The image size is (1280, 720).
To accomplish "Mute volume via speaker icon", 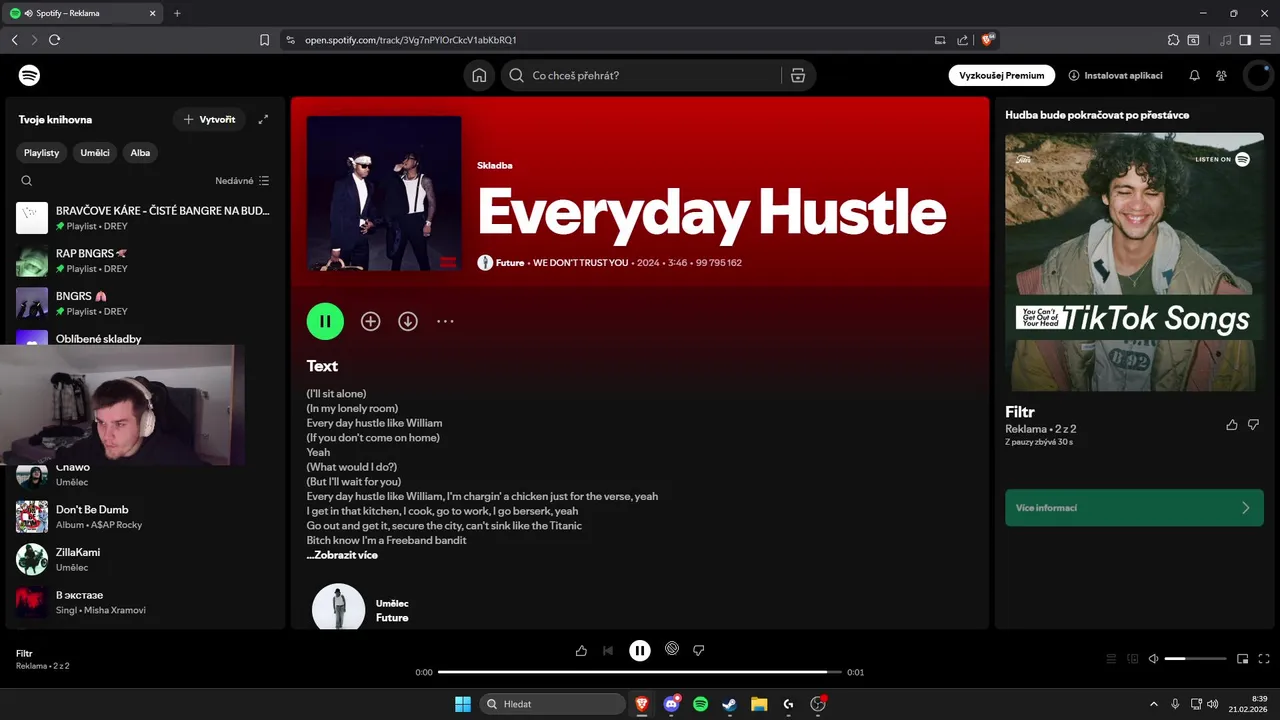I will pyautogui.click(x=1153, y=659).
